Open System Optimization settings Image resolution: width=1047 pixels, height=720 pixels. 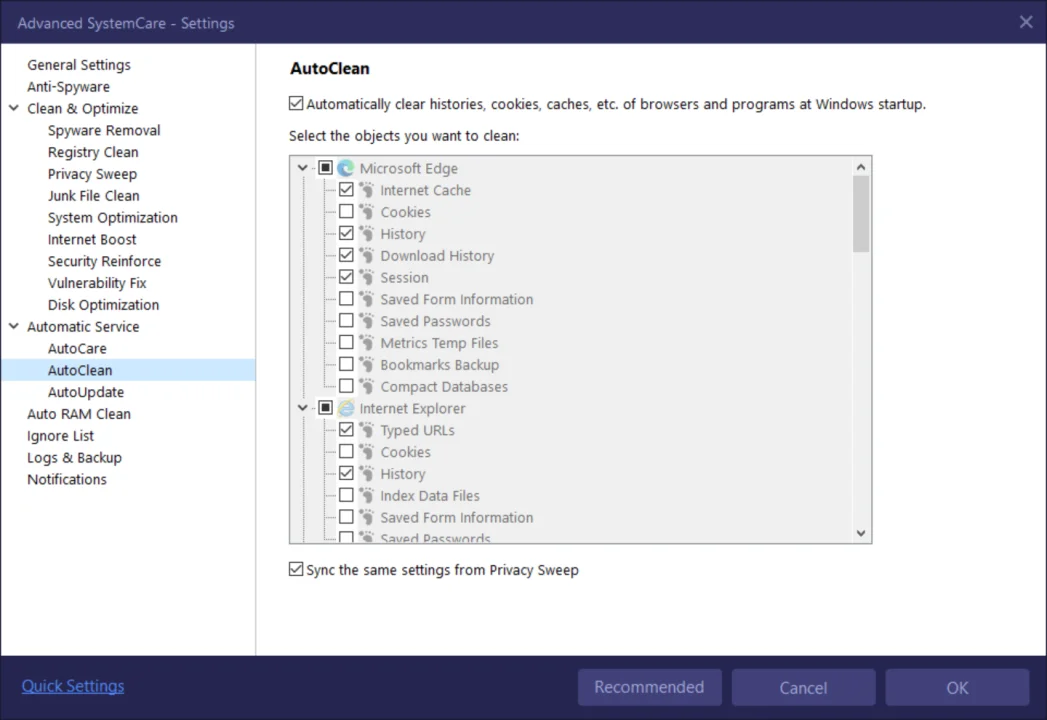click(x=112, y=218)
